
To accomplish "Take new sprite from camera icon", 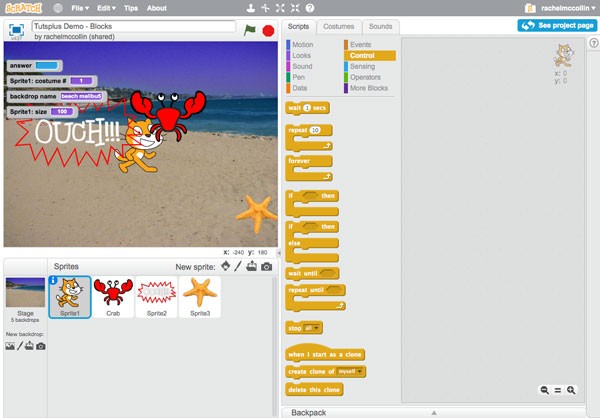I will point(266,266).
